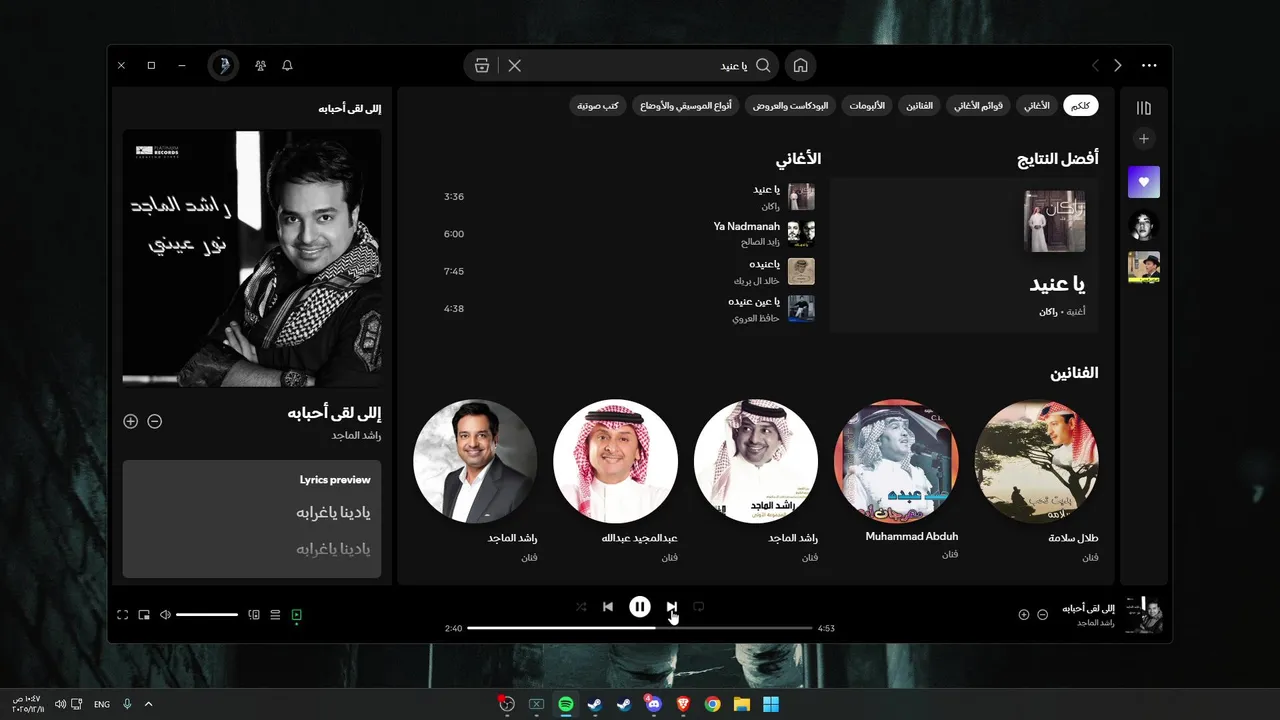Image resolution: width=1280 pixels, height=720 pixels.
Task: Open the miniplayer icon
Action: tap(144, 615)
